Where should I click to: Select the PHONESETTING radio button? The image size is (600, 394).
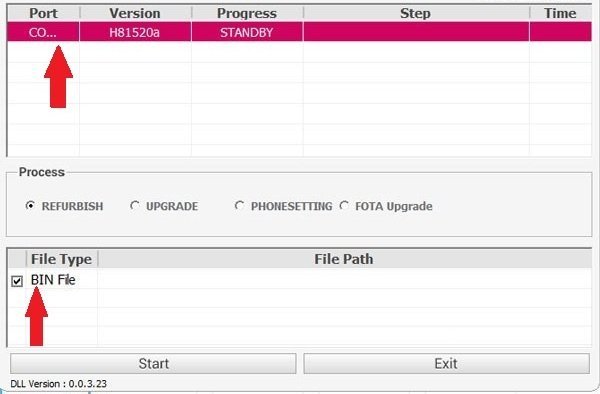coord(239,206)
